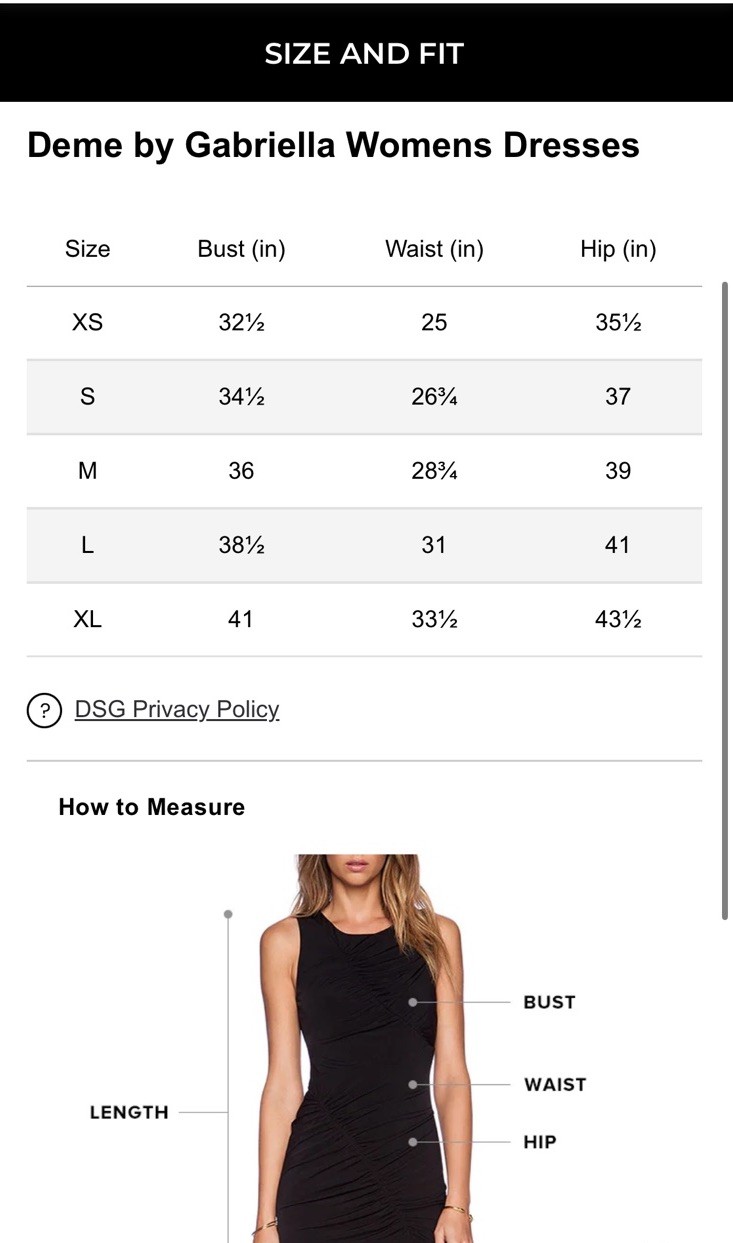The image size is (733, 1243).
Task: Click the How to Measure heading
Action: [x=152, y=807]
